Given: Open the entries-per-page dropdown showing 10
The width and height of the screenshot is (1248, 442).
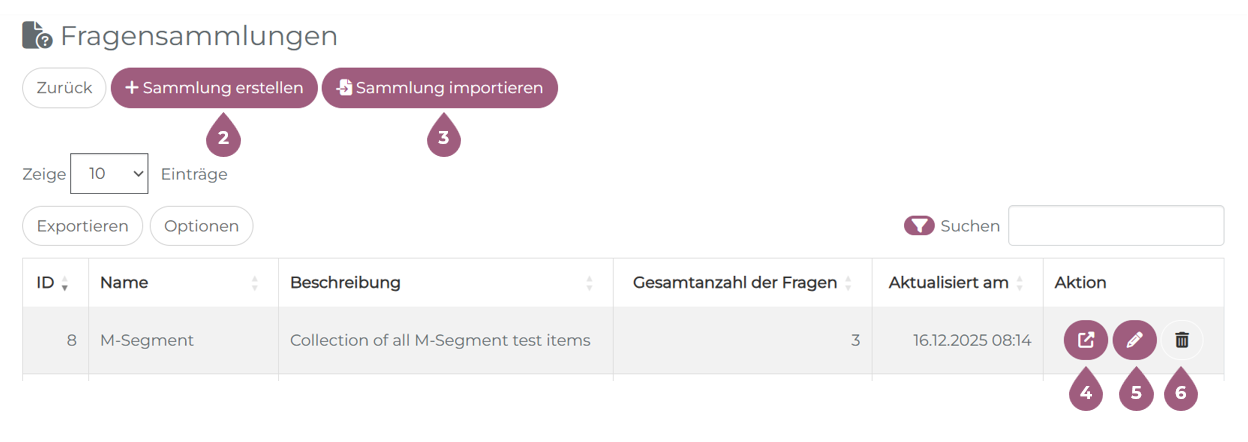Looking at the screenshot, I should point(109,174).
